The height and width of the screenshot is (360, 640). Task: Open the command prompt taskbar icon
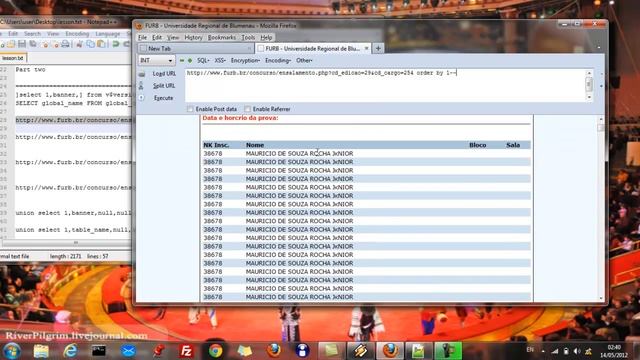click(99, 351)
